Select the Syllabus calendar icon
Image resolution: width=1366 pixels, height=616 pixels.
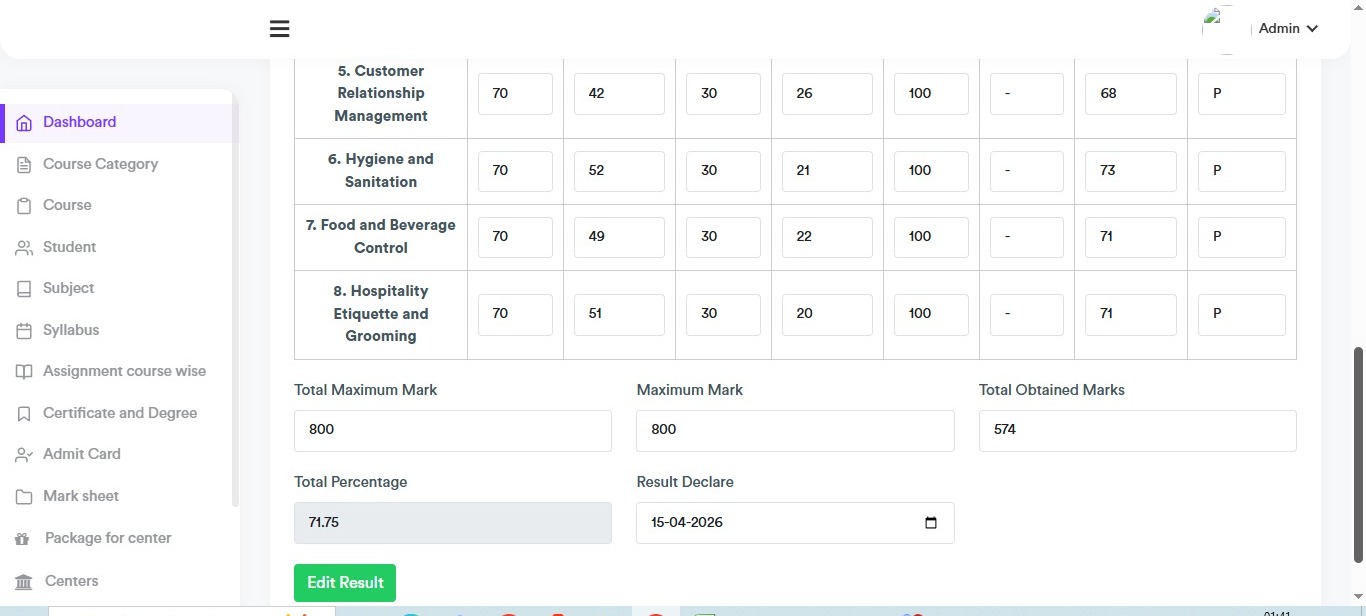click(24, 330)
